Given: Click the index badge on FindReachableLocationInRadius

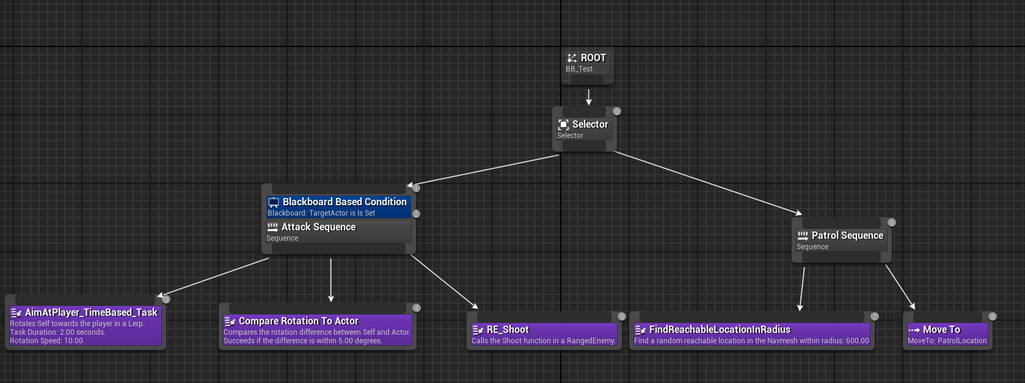Looking at the screenshot, I should pyautogui.click(x=875, y=316).
